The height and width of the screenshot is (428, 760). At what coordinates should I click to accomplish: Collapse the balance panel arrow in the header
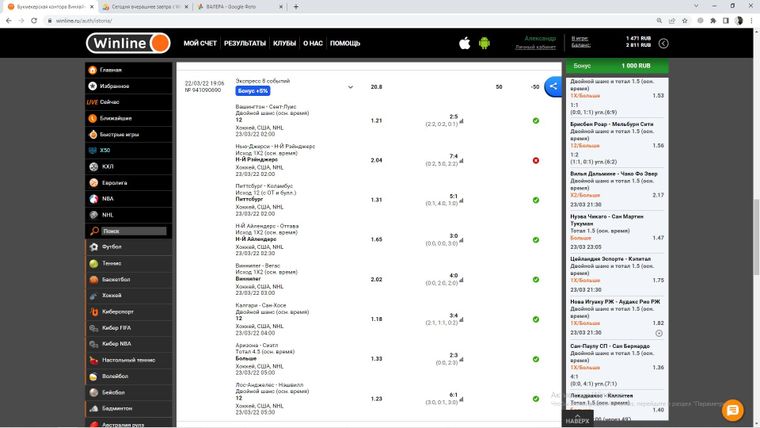(663, 43)
